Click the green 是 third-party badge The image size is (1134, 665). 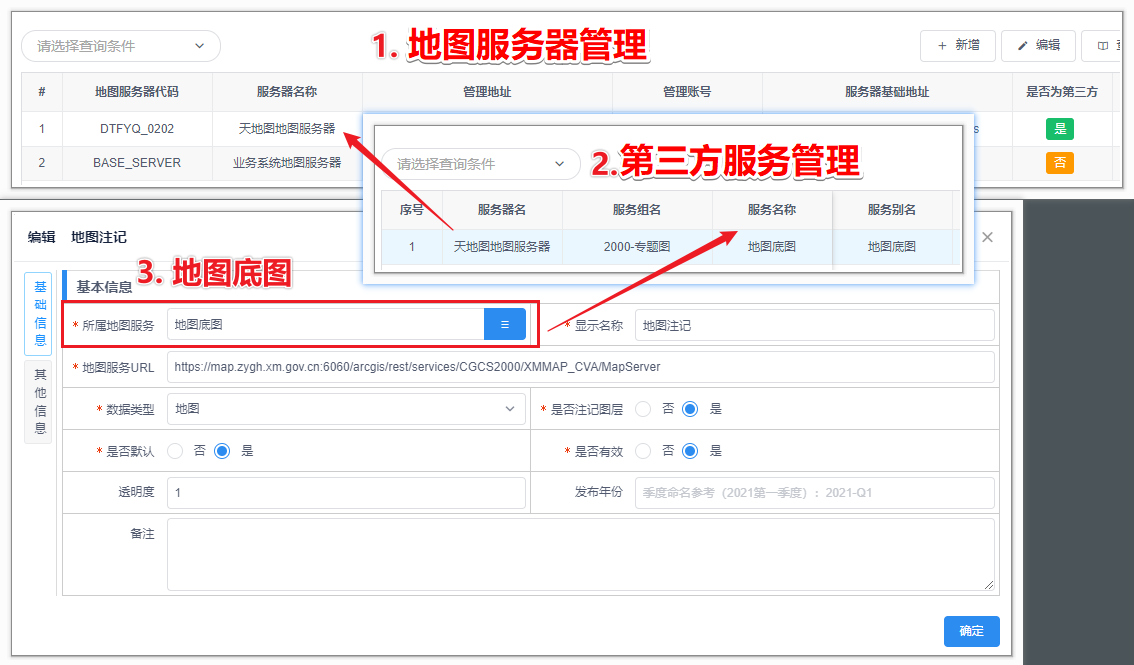pyautogui.click(x=1060, y=128)
